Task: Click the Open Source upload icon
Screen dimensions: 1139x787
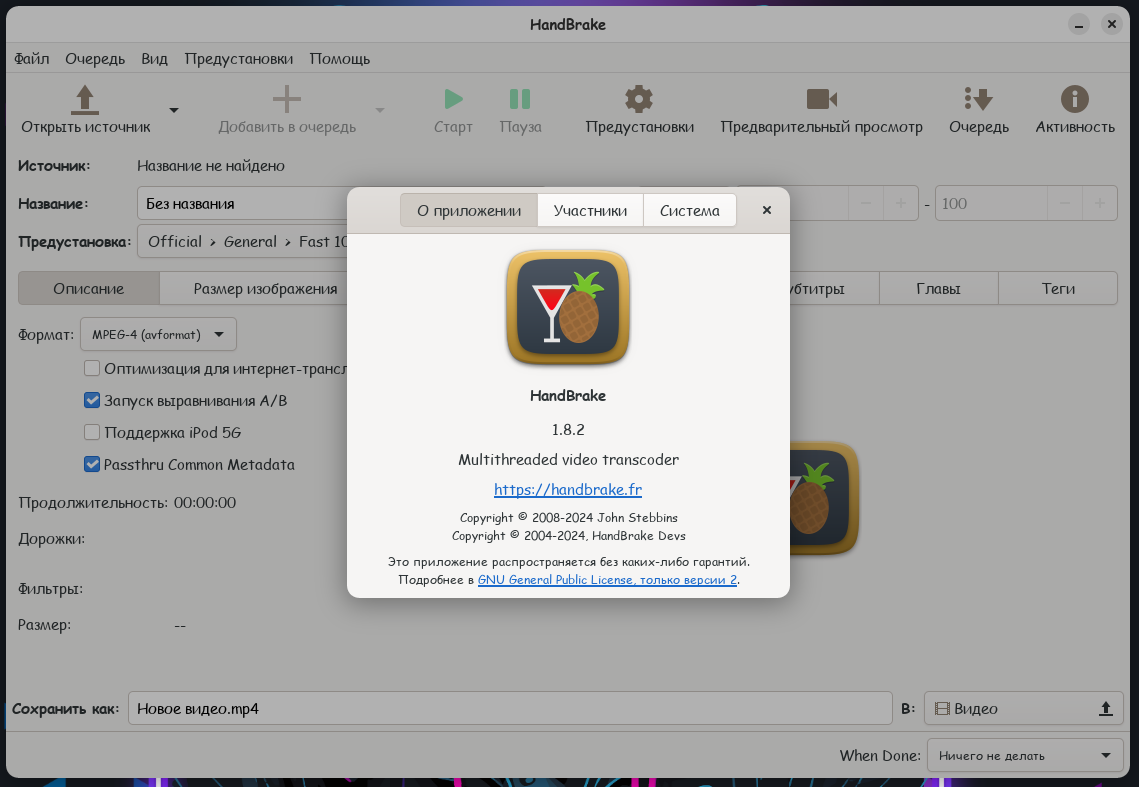Action: 85,100
